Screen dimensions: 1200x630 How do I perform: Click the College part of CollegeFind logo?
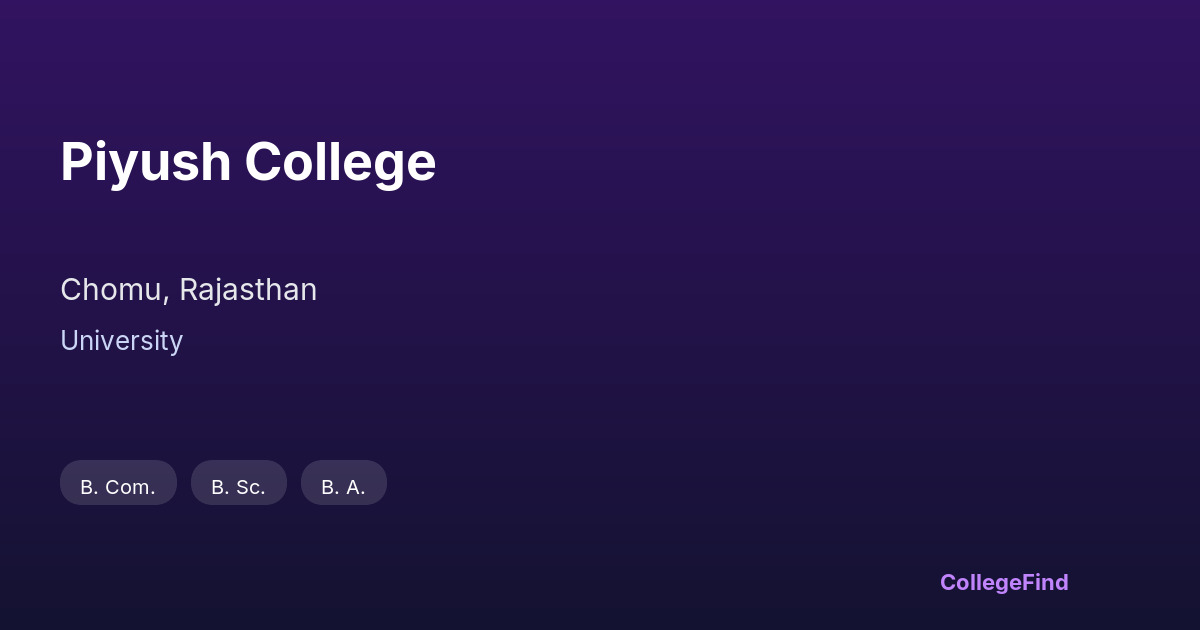[981, 582]
